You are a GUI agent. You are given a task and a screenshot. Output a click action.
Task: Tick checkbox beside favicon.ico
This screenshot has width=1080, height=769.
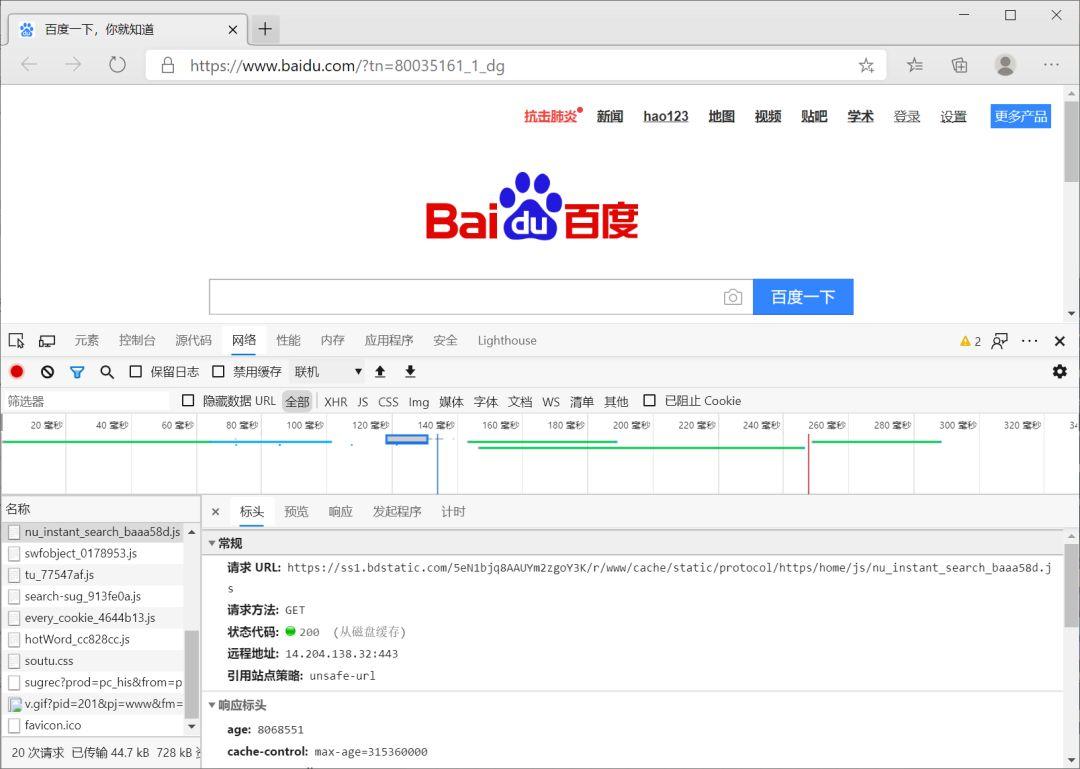(14, 726)
